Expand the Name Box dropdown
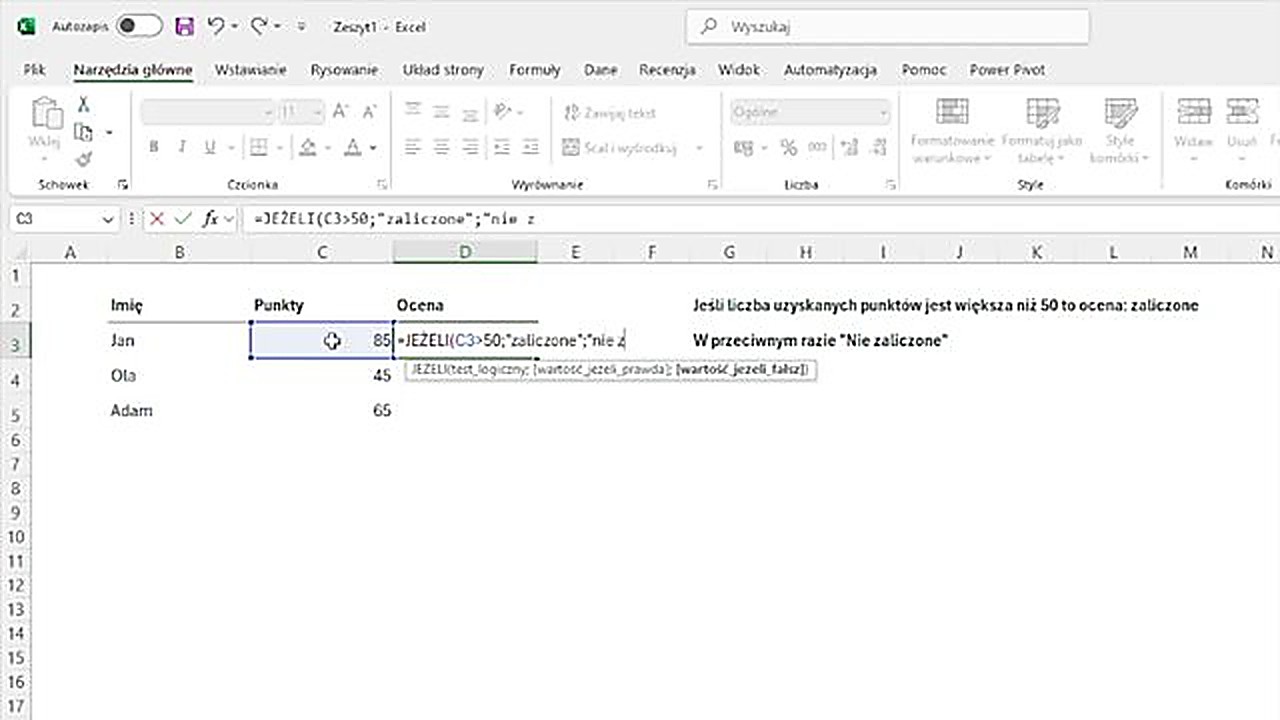 (x=108, y=219)
